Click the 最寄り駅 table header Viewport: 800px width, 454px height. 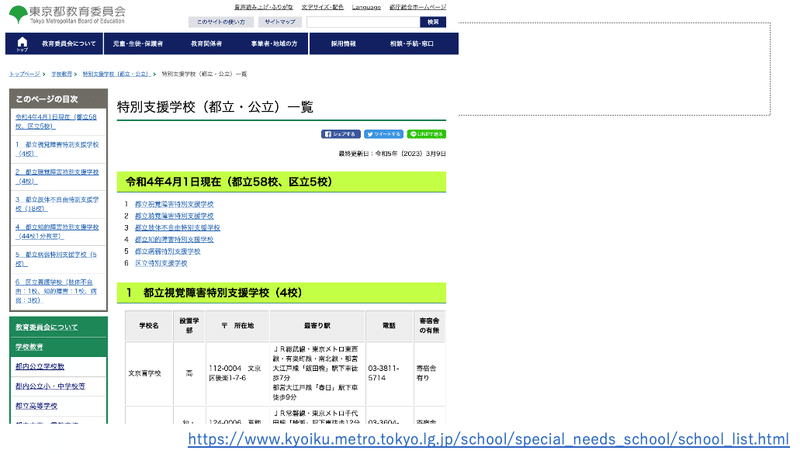tap(317, 325)
